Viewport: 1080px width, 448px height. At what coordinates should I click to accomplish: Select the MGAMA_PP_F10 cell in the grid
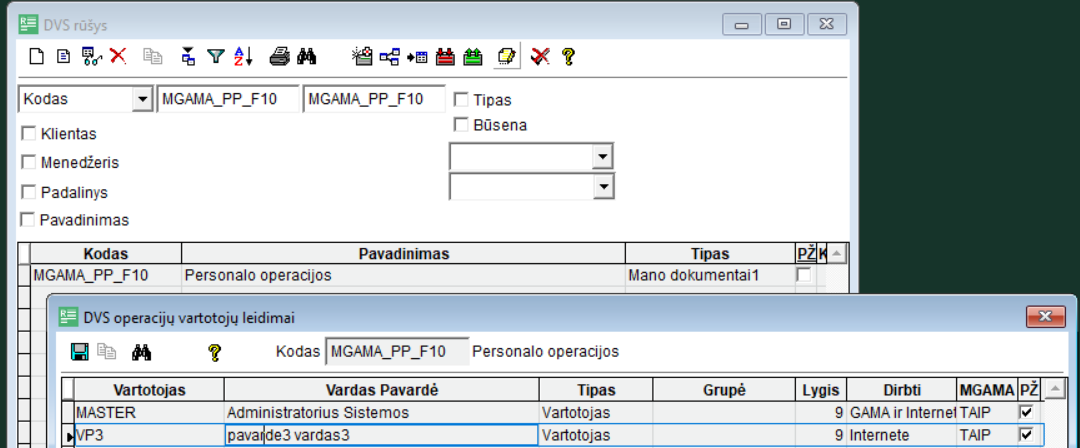pos(106,275)
